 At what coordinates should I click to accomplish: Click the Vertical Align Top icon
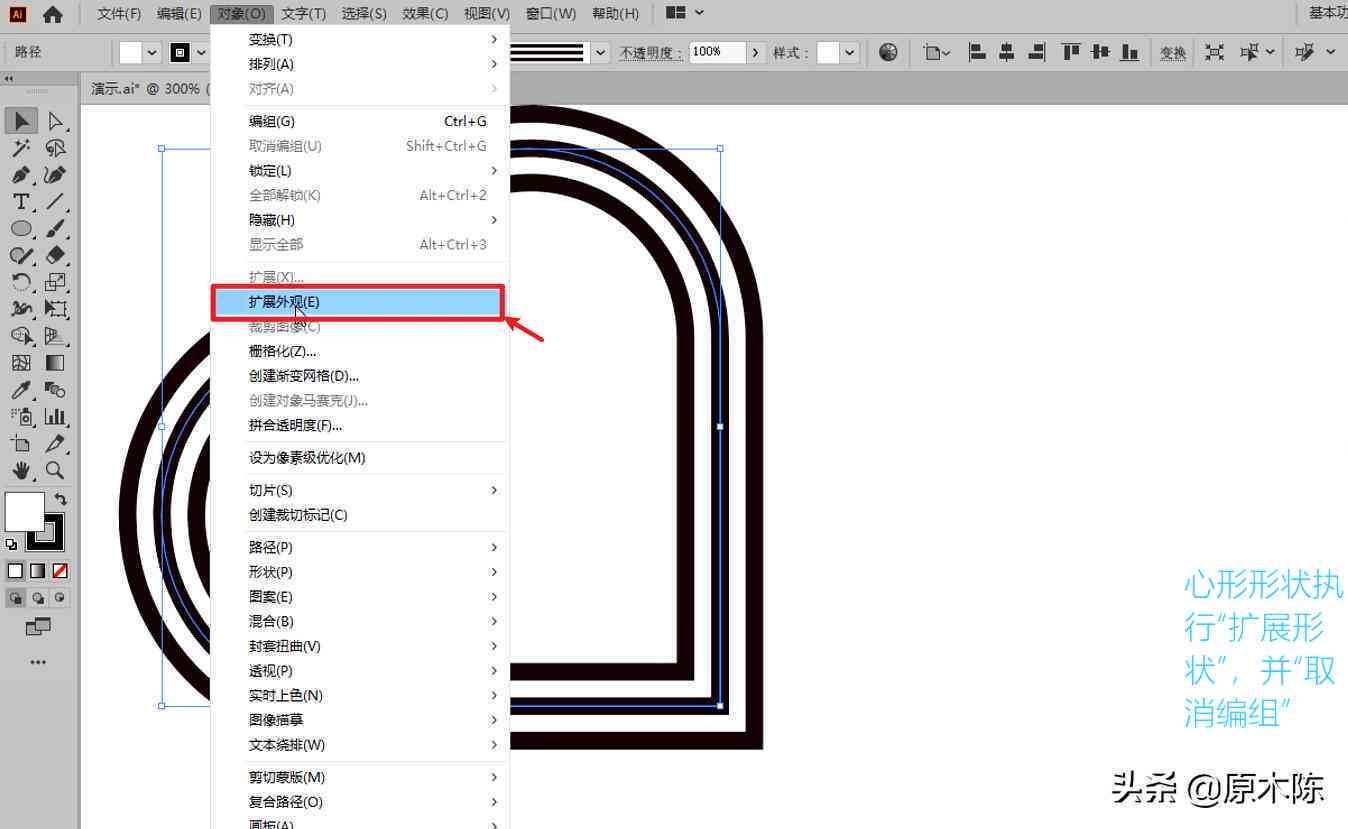(1071, 52)
